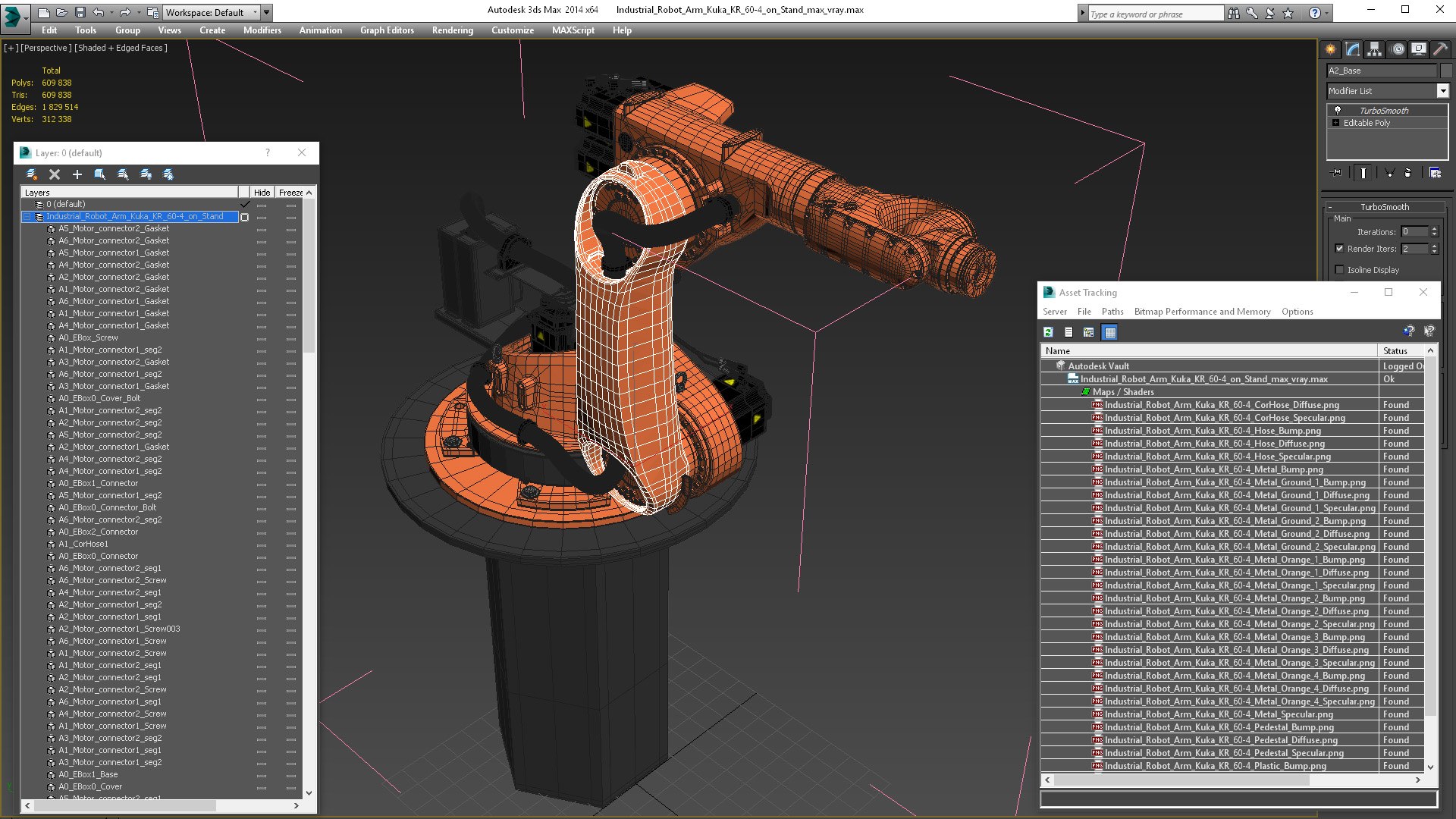
Task: Click the Table View icon in Asset Tracking
Action: pos(1110,332)
